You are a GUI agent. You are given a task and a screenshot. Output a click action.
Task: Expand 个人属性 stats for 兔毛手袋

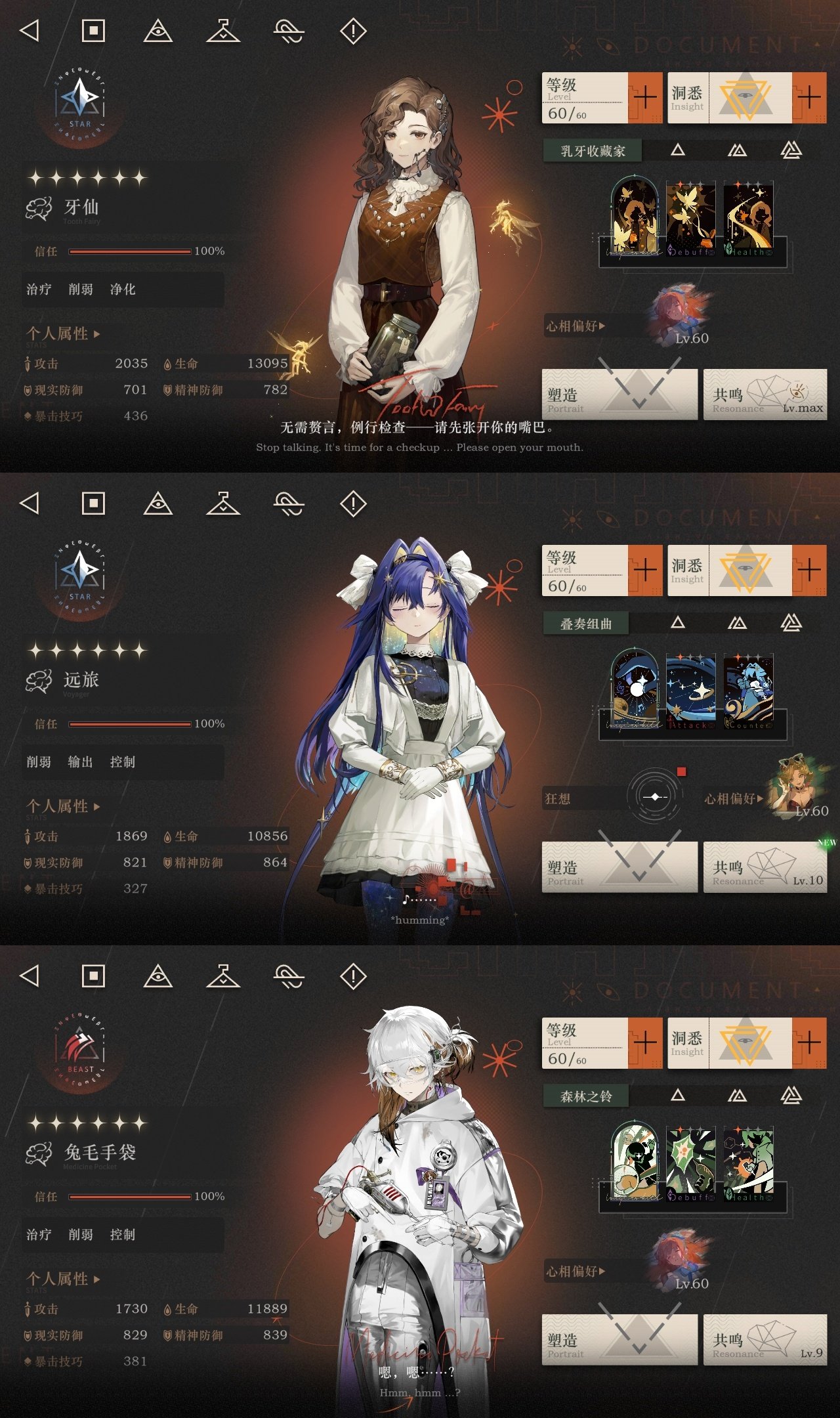point(63,1279)
